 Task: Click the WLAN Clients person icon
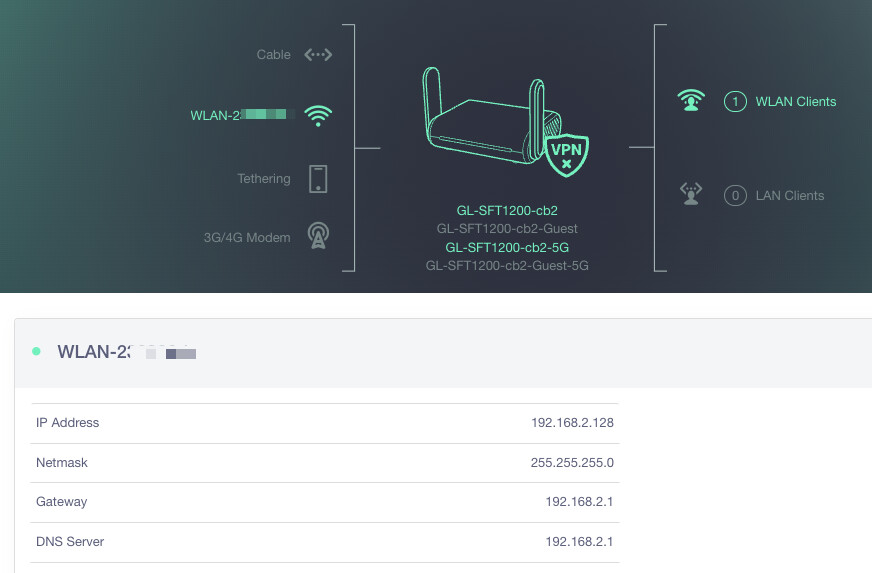tap(690, 101)
